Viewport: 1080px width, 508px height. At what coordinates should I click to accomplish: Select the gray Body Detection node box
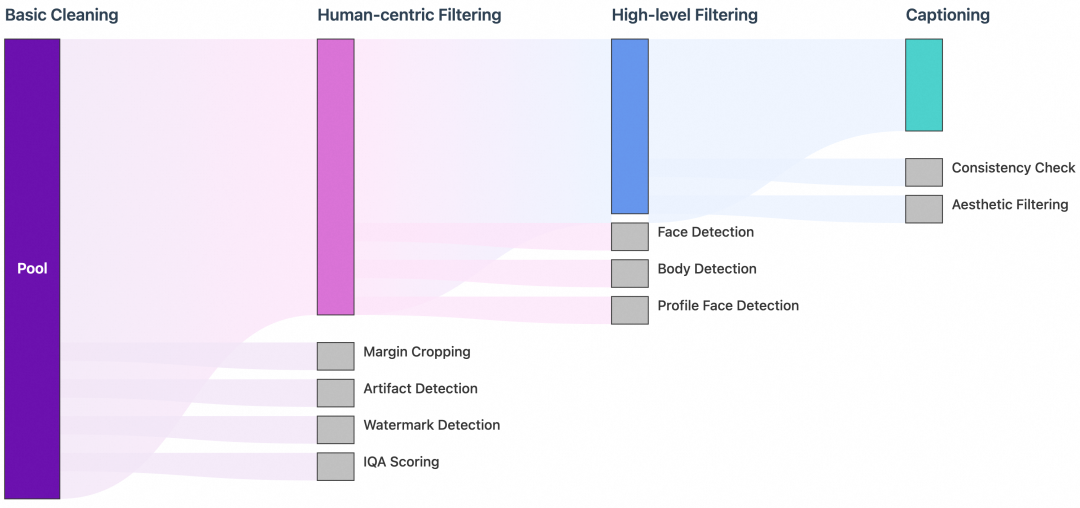pos(629,273)
